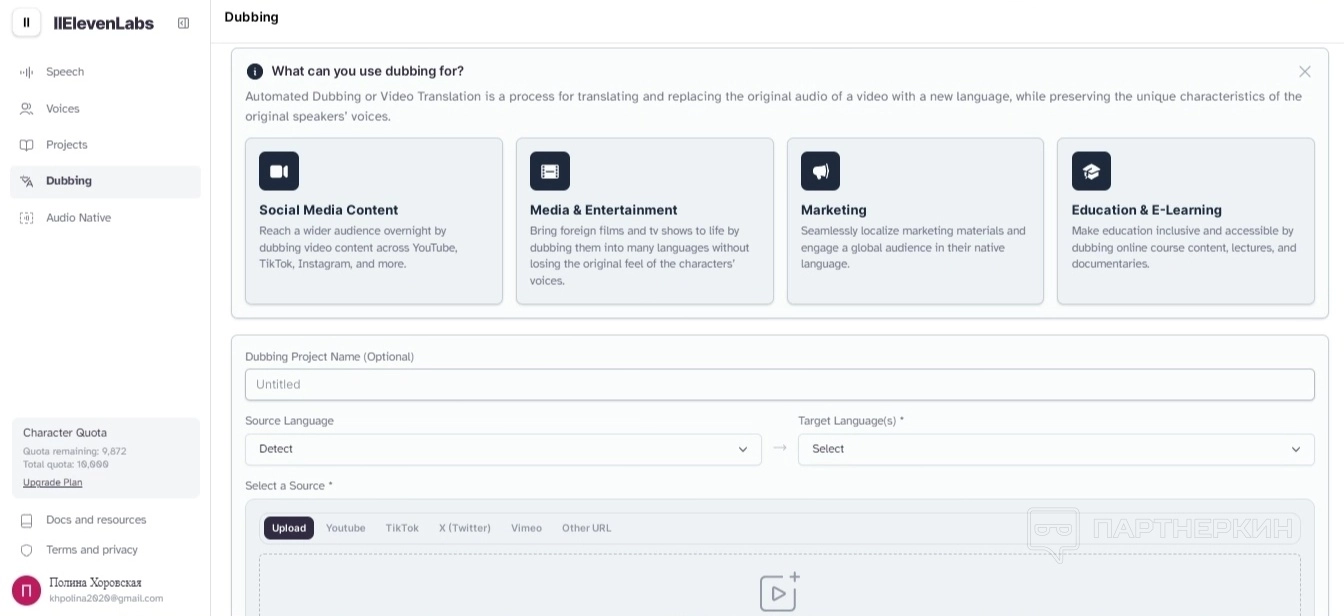Click the Marketing megaphone icon
This screenshot has width=1344, height=616.
(x=820, y=171)
